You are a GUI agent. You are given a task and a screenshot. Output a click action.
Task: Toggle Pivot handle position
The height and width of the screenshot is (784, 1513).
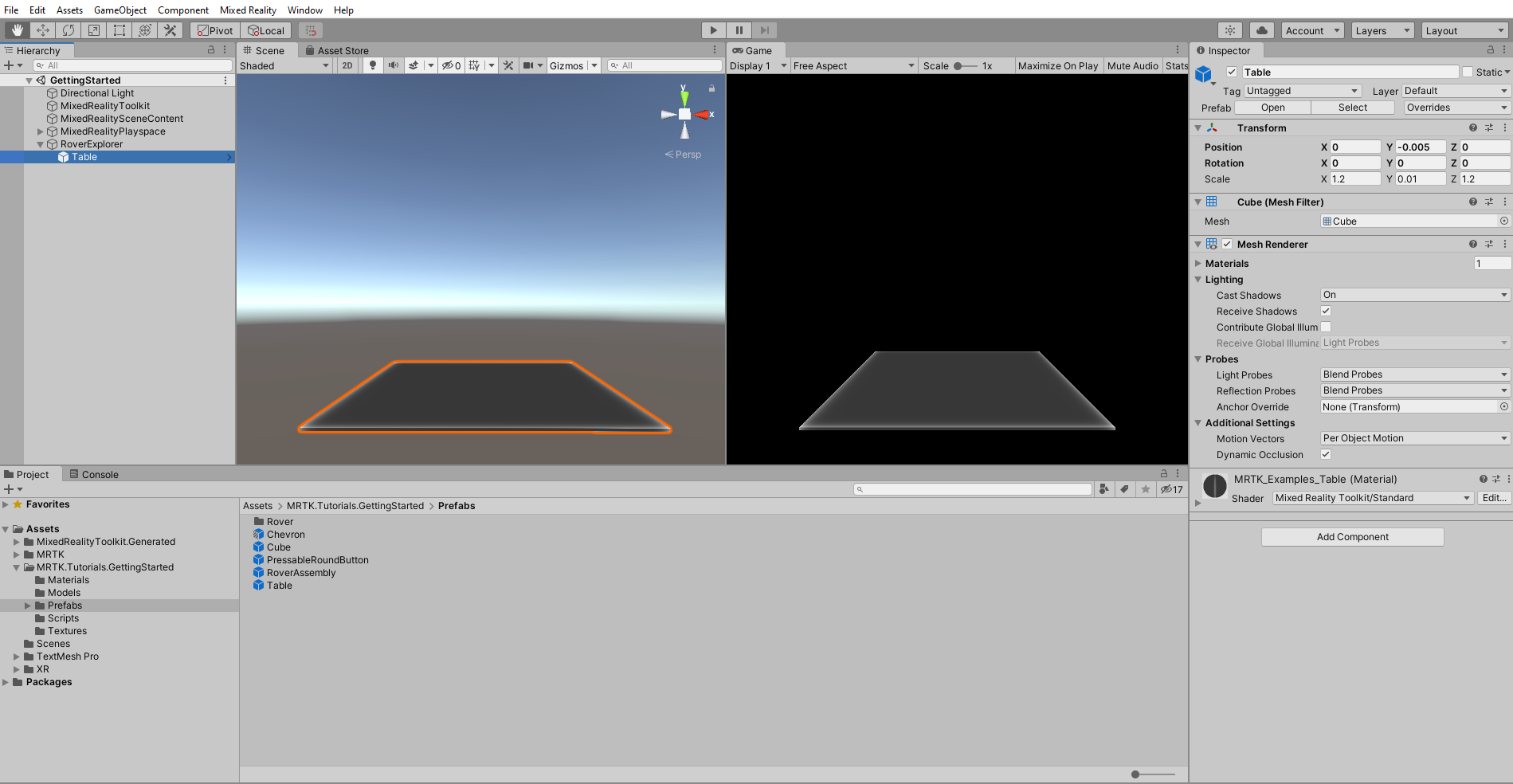click(x=215, y=30)
